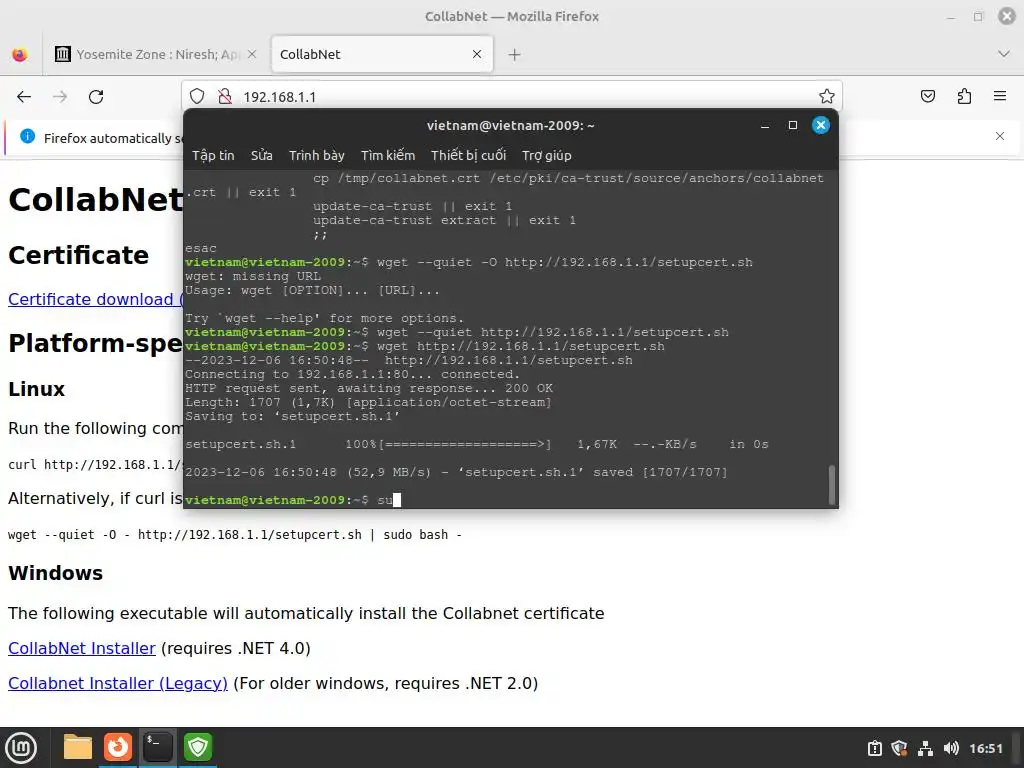Click the Windows heading on the page

pos(56,573)
